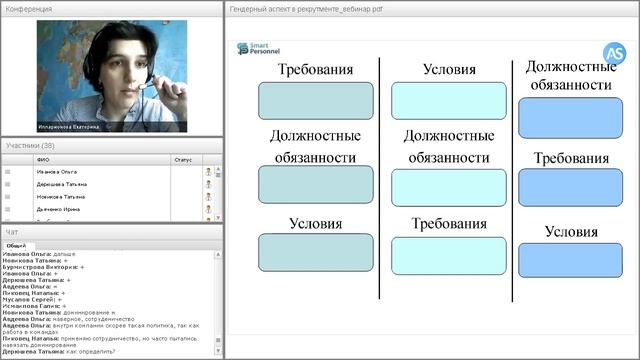Click the gray box under first-column Условия
This screenshot has width=640, height=360.
coord(316,252)
